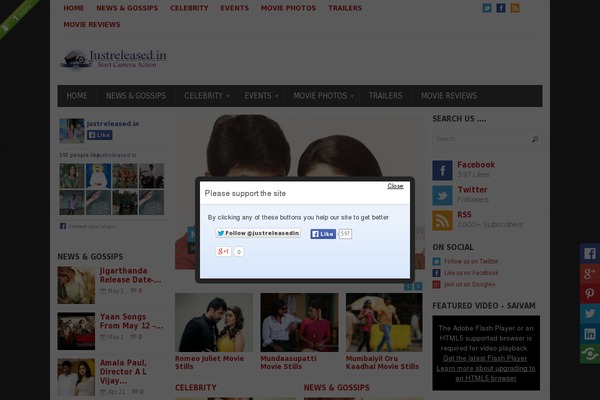
Task: Open Mumbaiyil Oru Kaadhal stills thumbnail
Action: [x=384, y=322]
